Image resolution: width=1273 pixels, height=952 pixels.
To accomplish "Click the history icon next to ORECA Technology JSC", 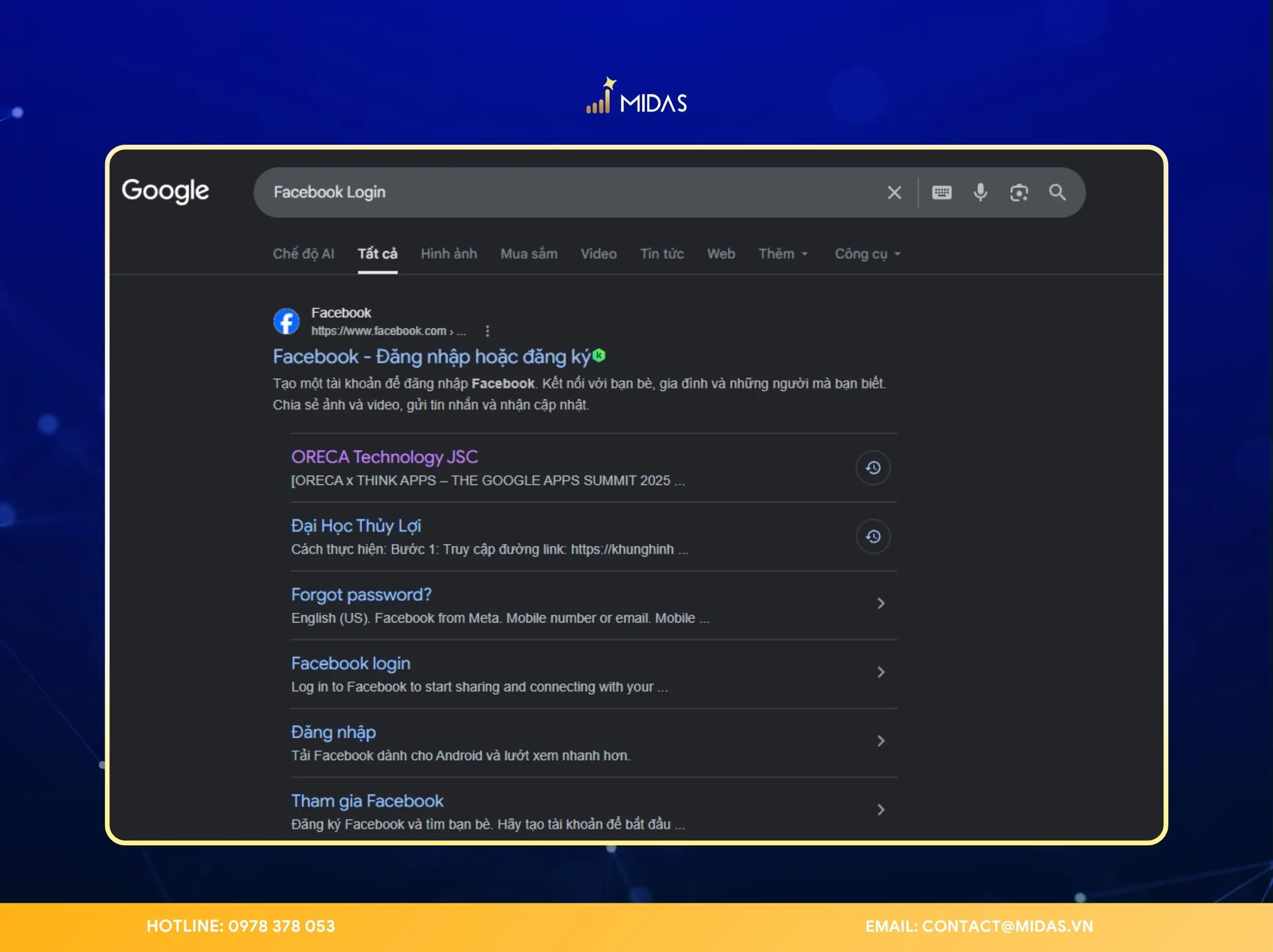I will (873, 468).
